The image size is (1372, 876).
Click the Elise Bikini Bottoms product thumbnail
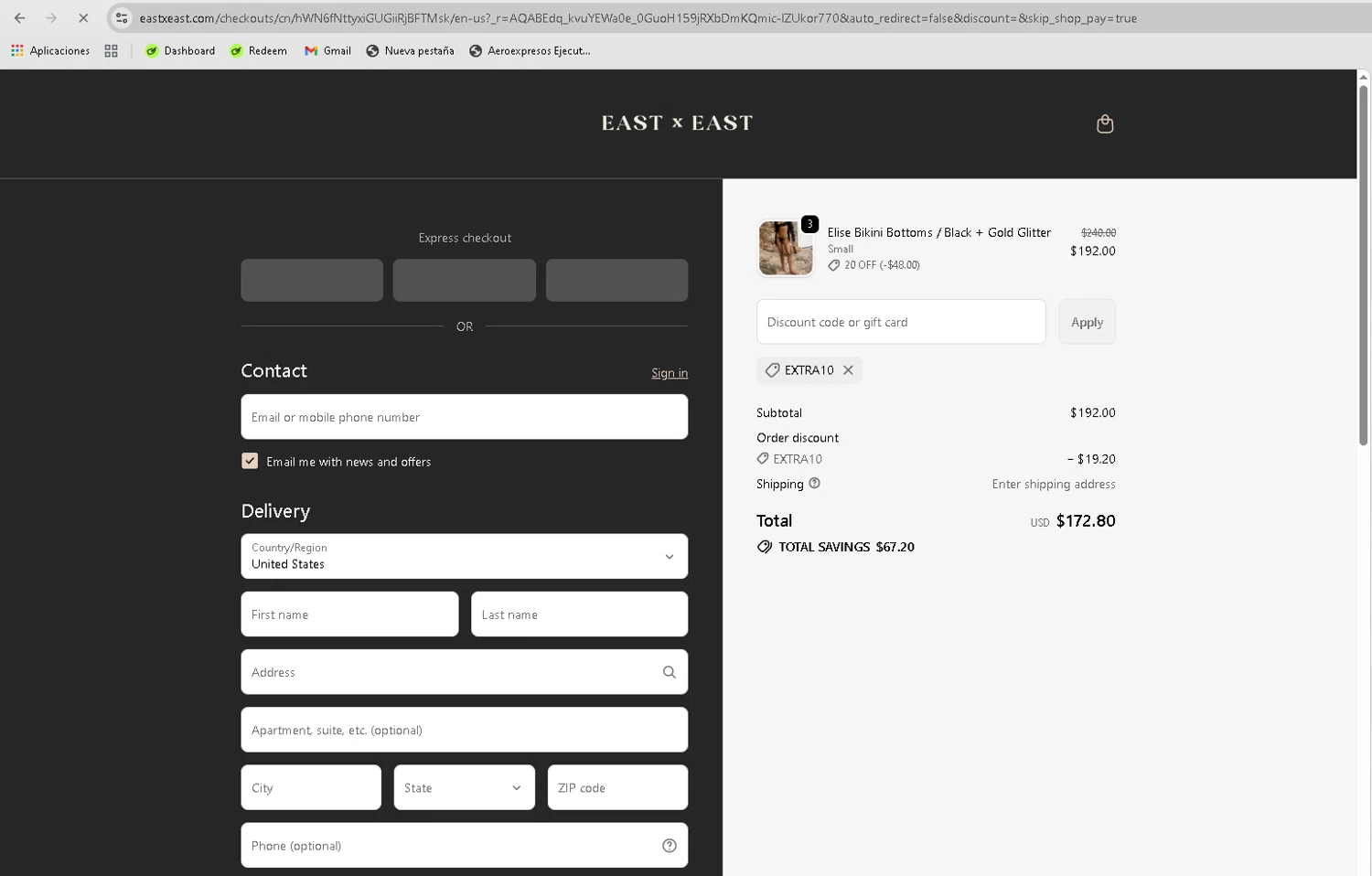(786, 248)
